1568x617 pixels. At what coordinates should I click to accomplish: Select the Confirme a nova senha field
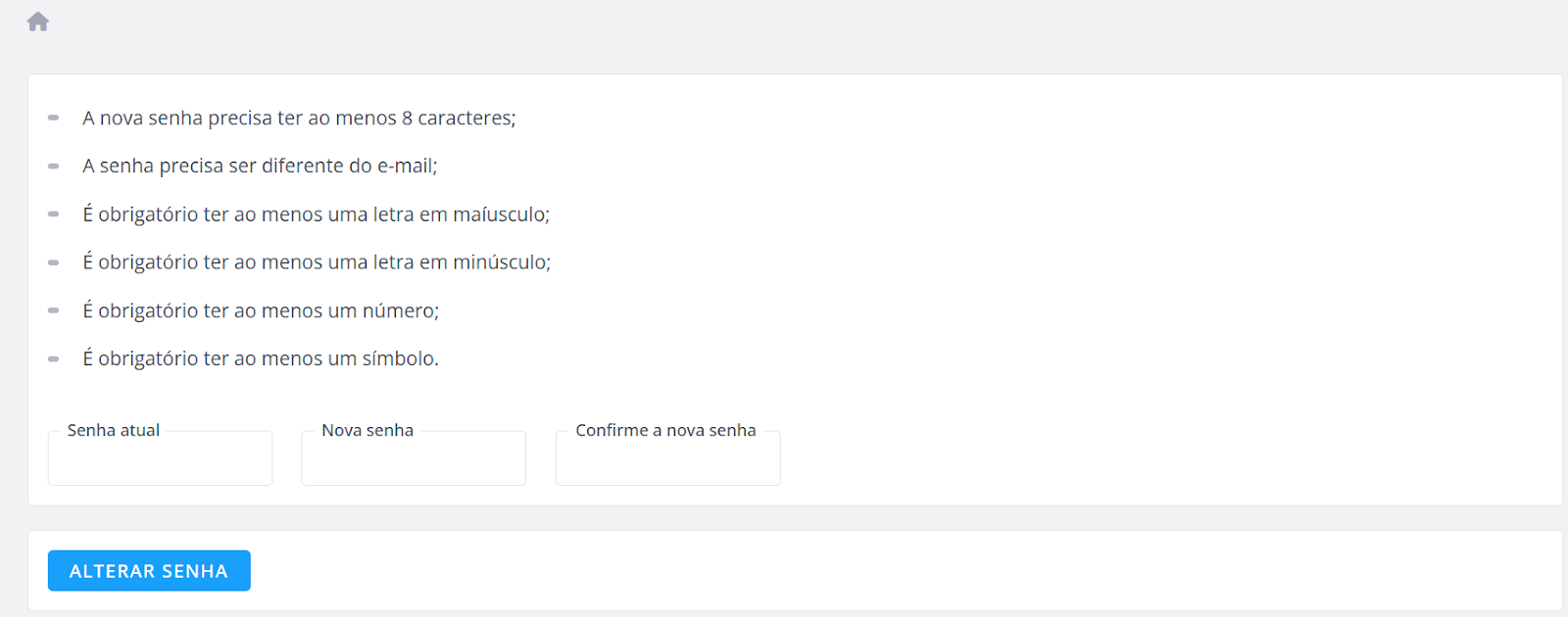pyautogui.click(x=668, y=458)
